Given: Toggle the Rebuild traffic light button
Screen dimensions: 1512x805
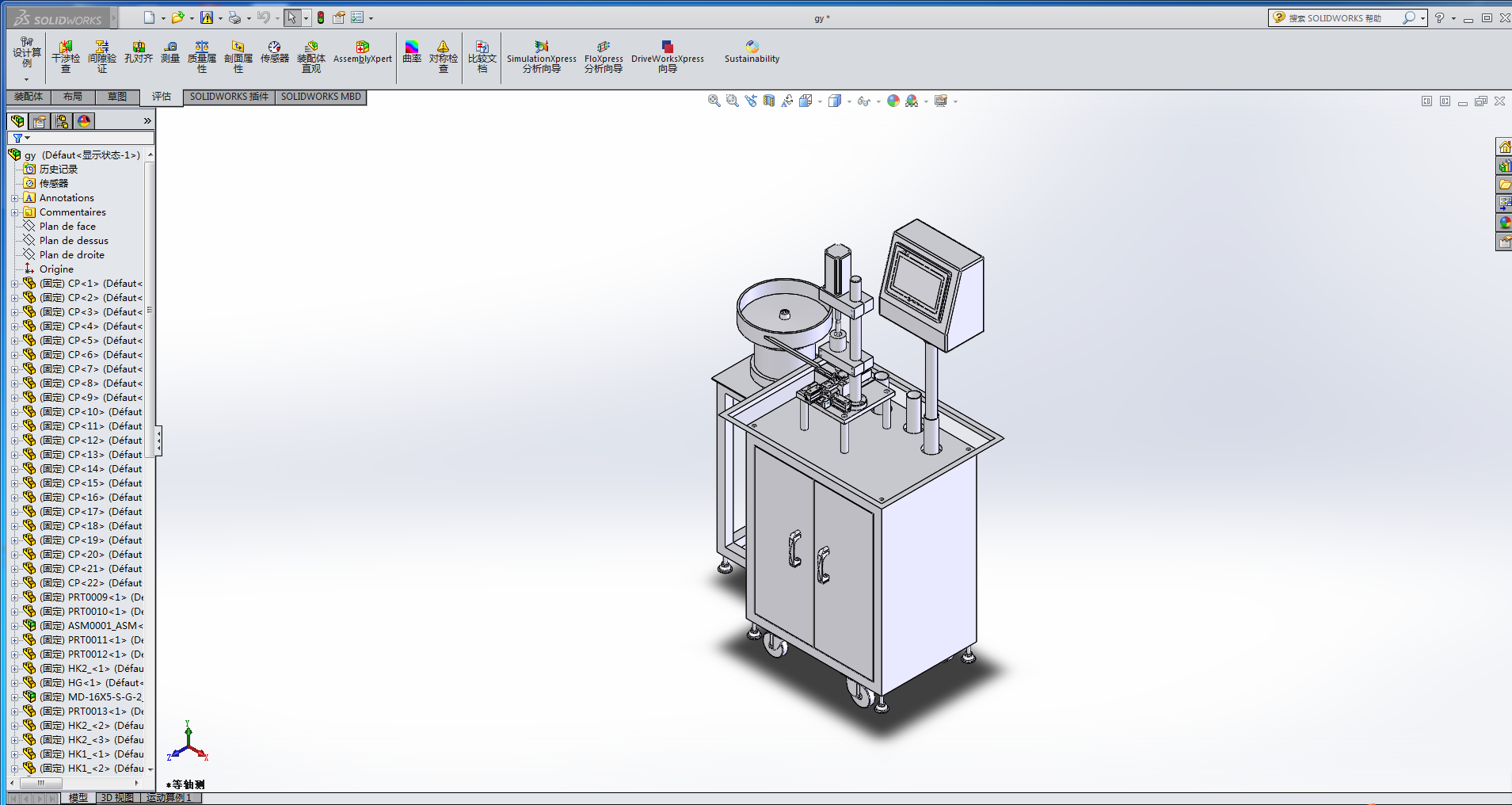Looking at the screenshot, I should [x=321, y=17].
